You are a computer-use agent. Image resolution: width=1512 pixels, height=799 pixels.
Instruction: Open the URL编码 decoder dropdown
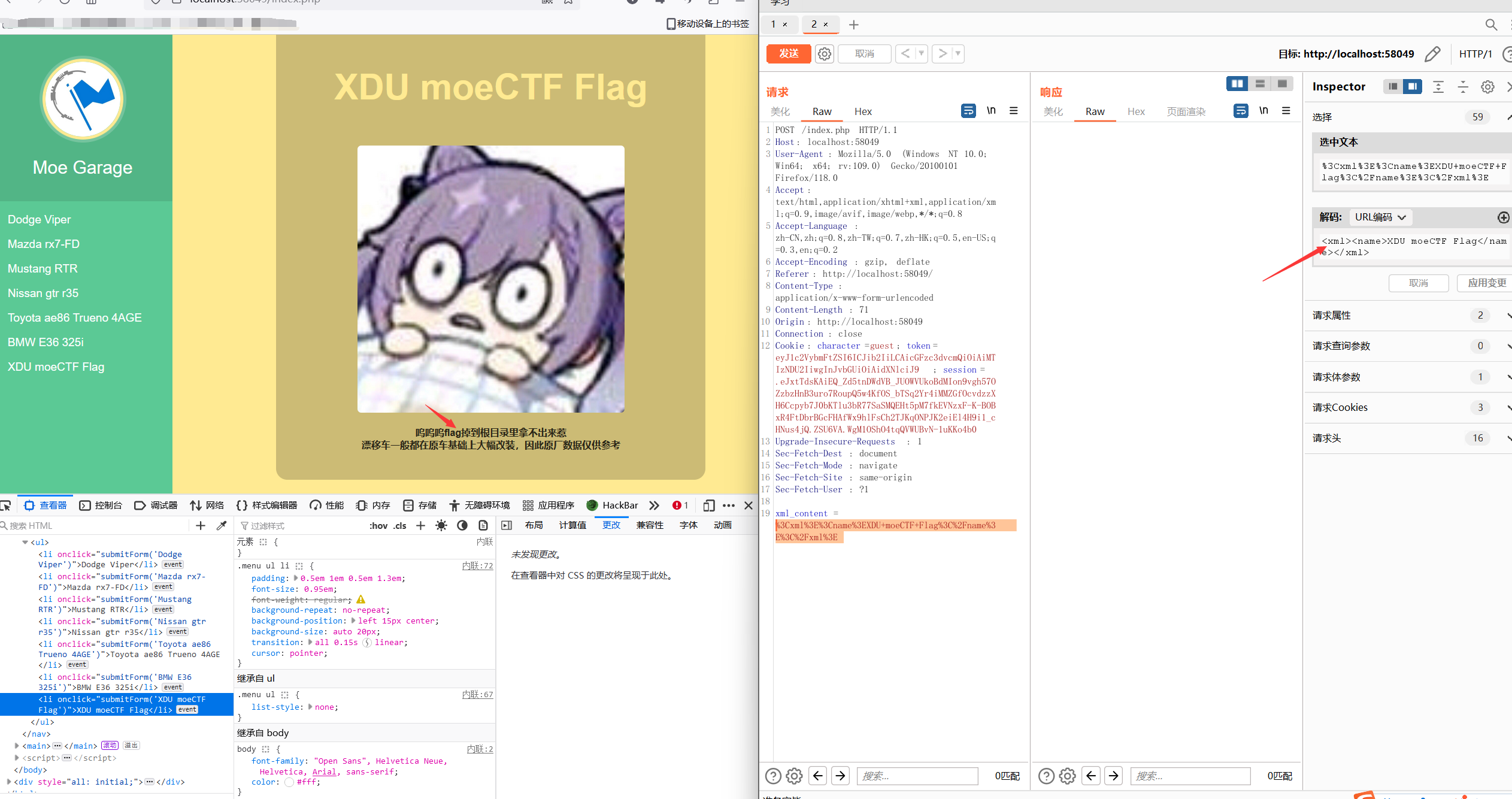click(1380, 217)
